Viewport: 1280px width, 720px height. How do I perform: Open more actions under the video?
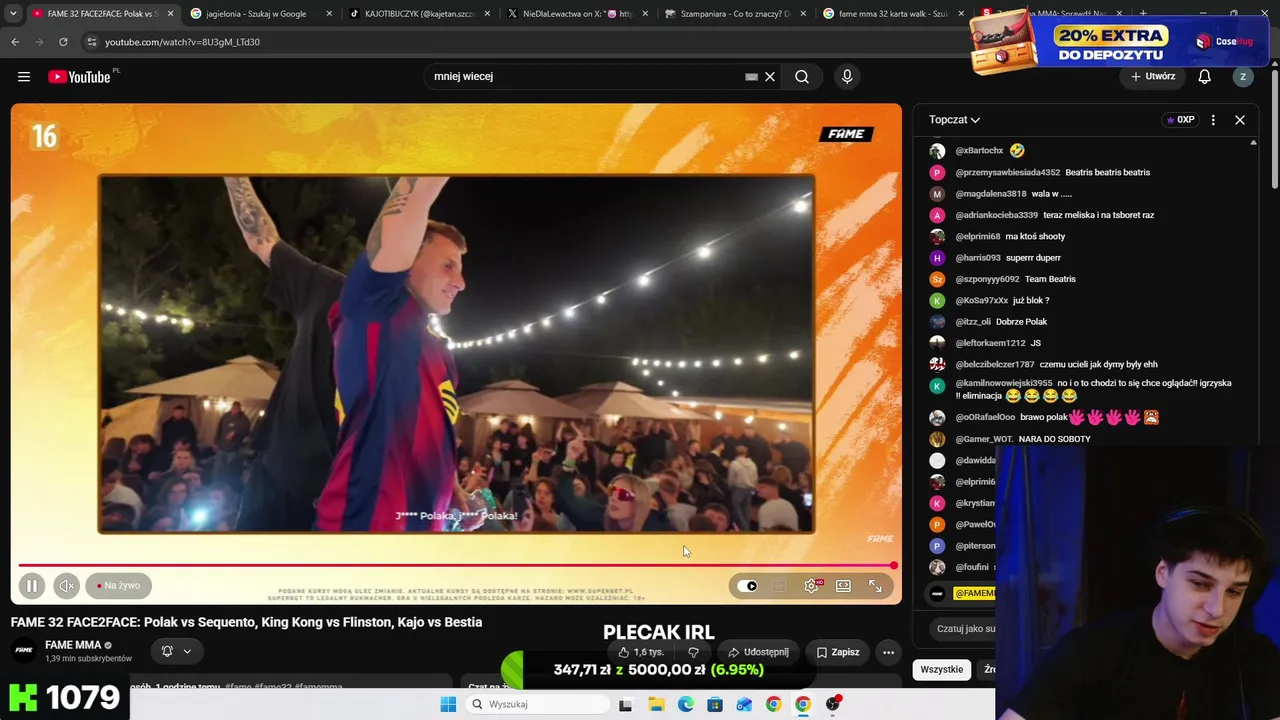coord(888,652)
